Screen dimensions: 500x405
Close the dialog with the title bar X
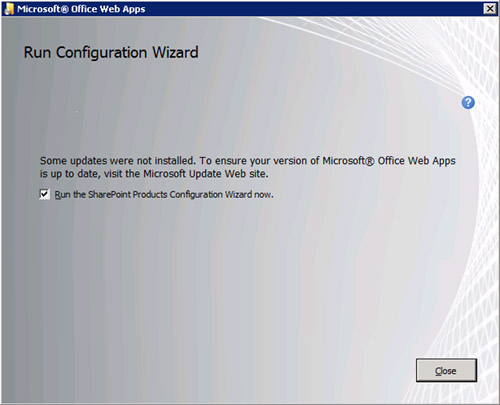click(489, 9)
